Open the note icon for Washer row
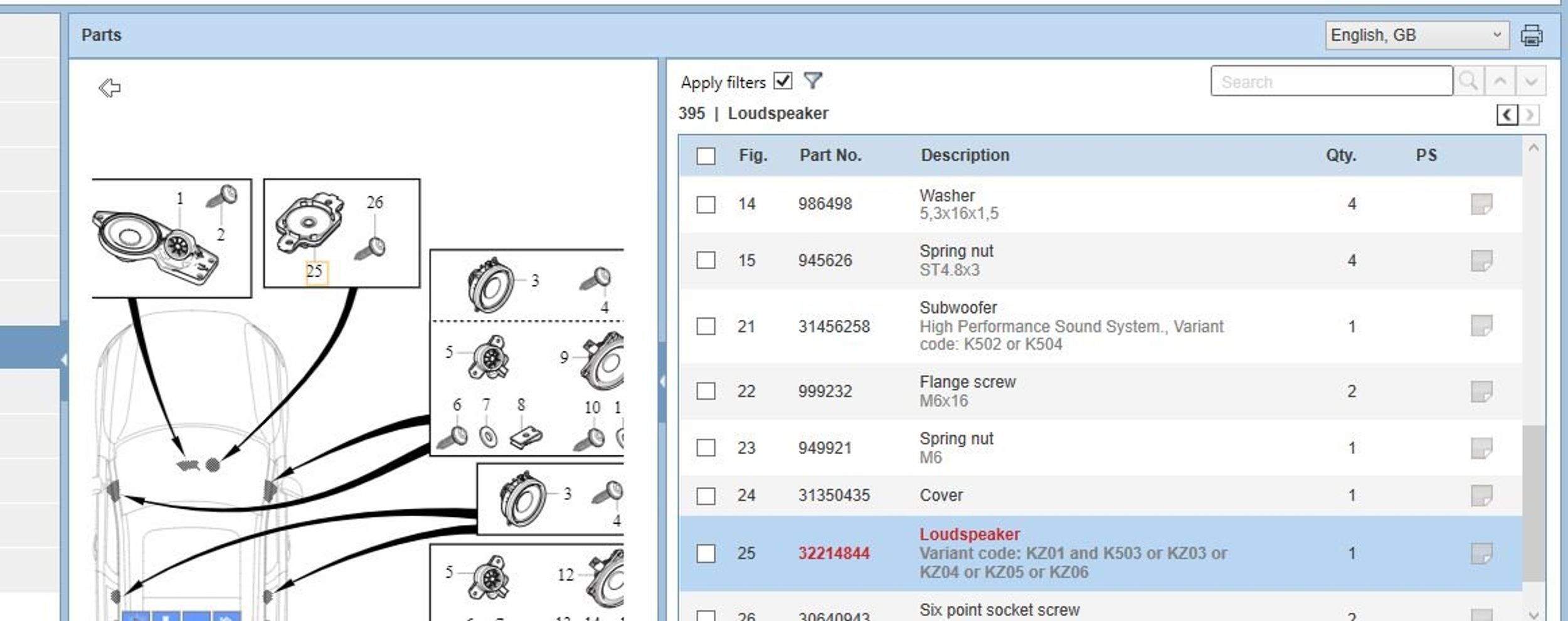 coord(1481,204)
